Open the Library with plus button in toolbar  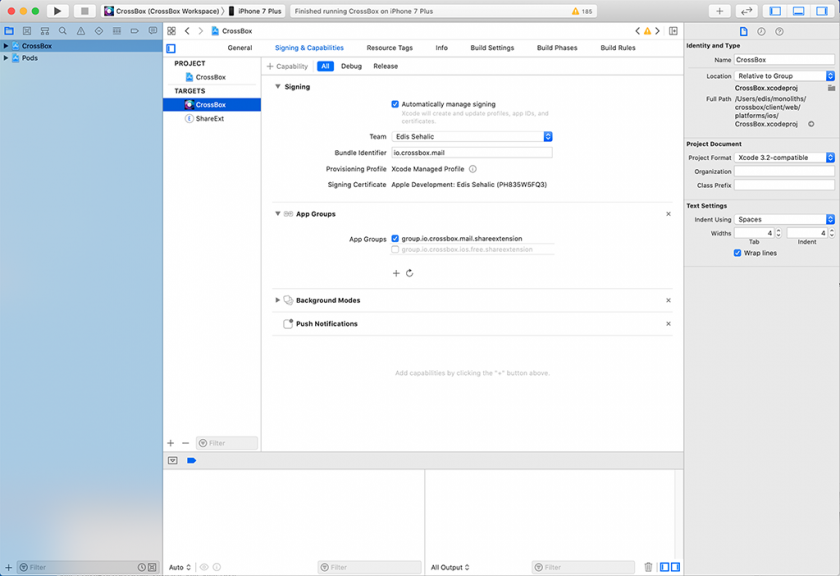click(719, 11)
